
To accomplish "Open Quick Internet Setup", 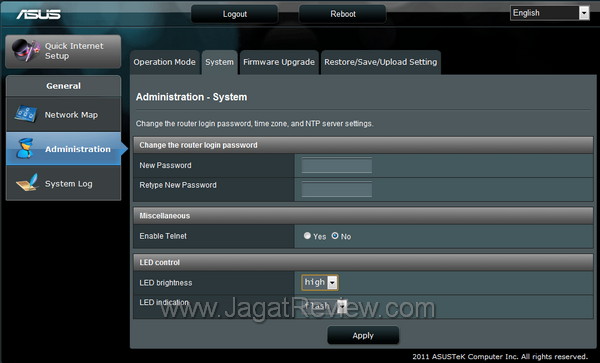I will pos(63,51).
